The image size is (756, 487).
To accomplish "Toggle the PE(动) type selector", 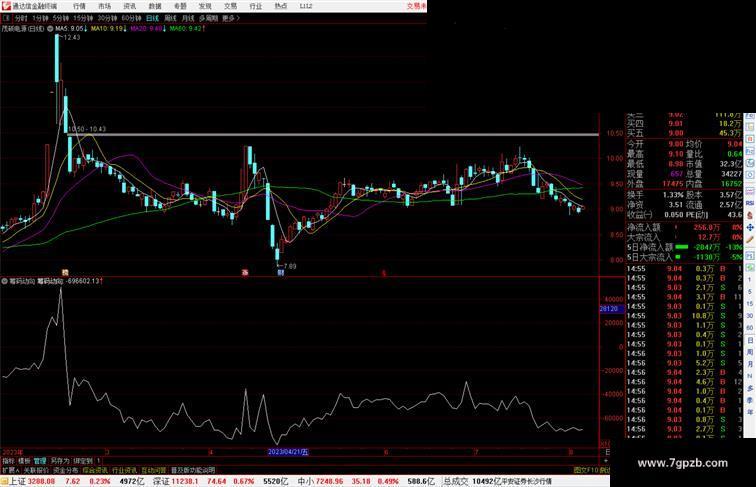I will [x=697, y=215].
